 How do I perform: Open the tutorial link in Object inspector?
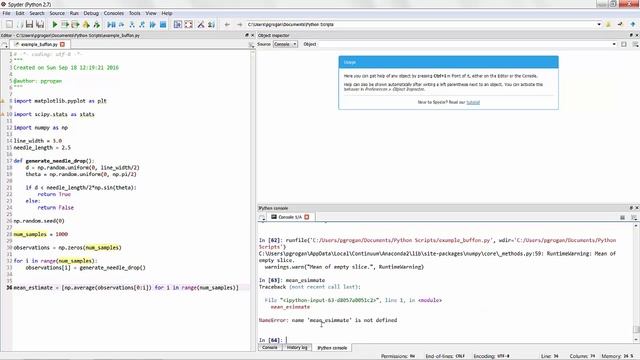click(473, 102)
